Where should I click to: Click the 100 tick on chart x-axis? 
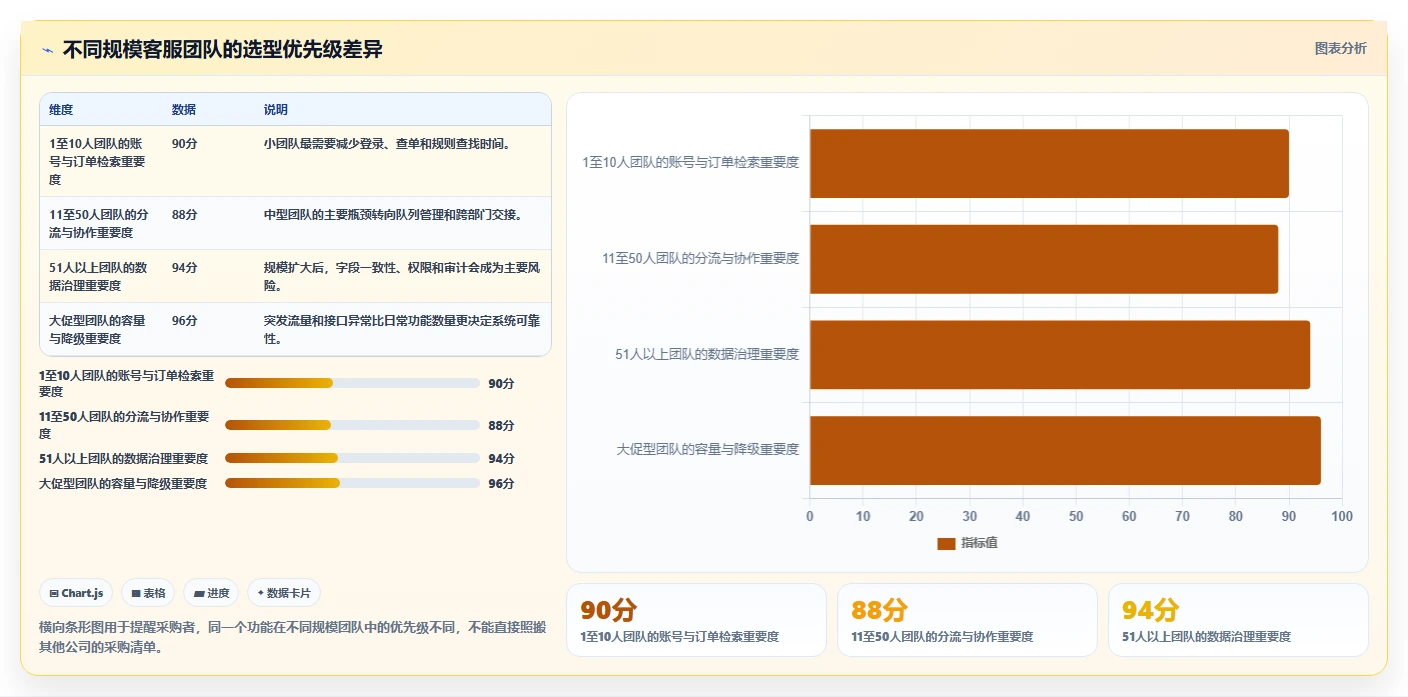tap(1342, 517)
